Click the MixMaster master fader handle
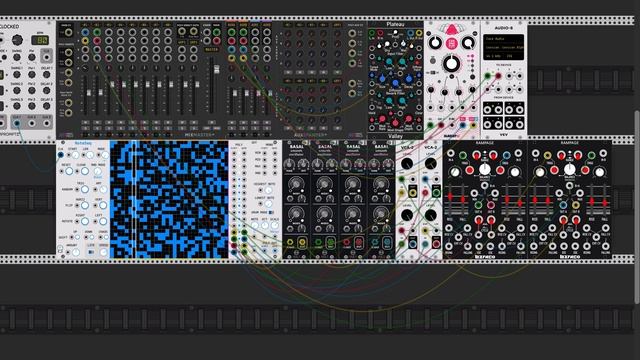 tap(216, 69)
